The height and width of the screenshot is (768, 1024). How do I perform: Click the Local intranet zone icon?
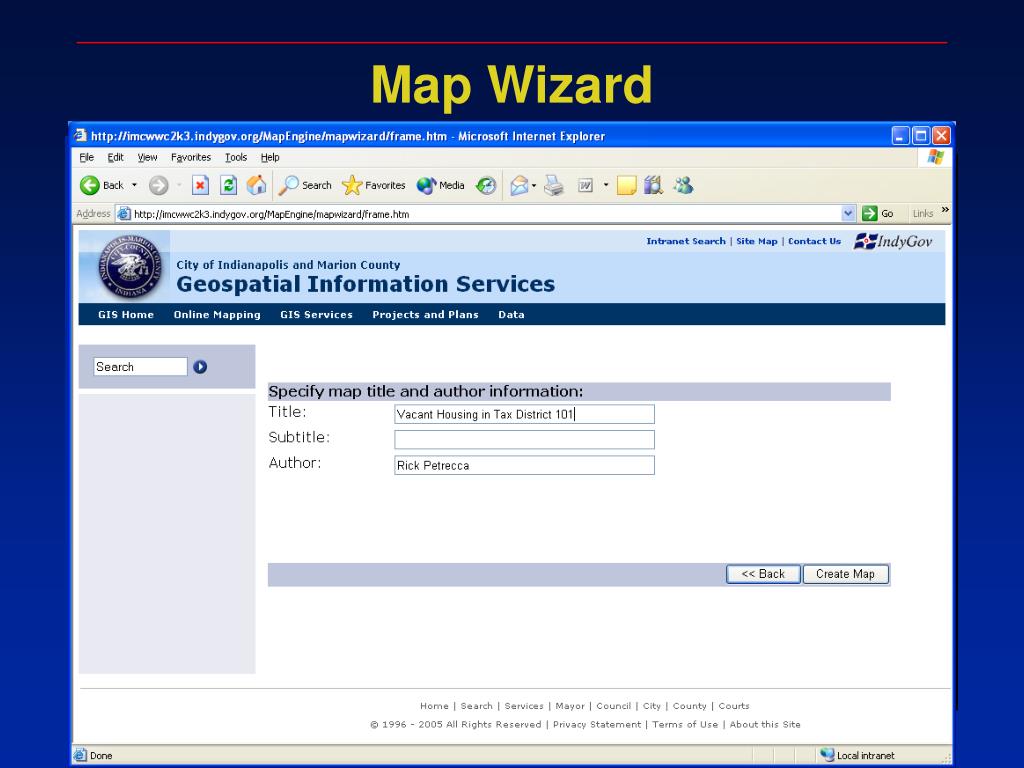point(827,755)
